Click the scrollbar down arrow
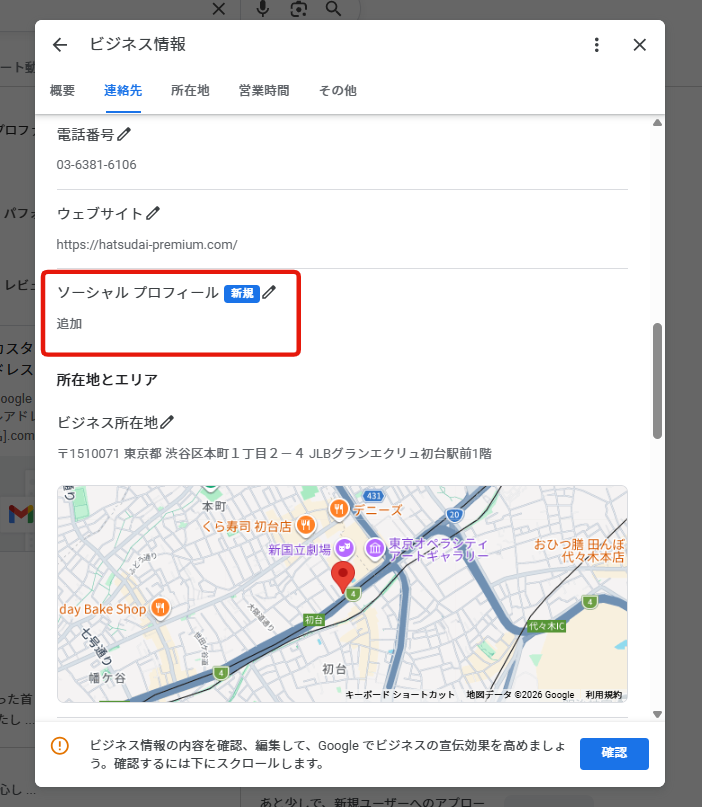The width and height of the screenshot is (702, 807). tap(657, 714)
